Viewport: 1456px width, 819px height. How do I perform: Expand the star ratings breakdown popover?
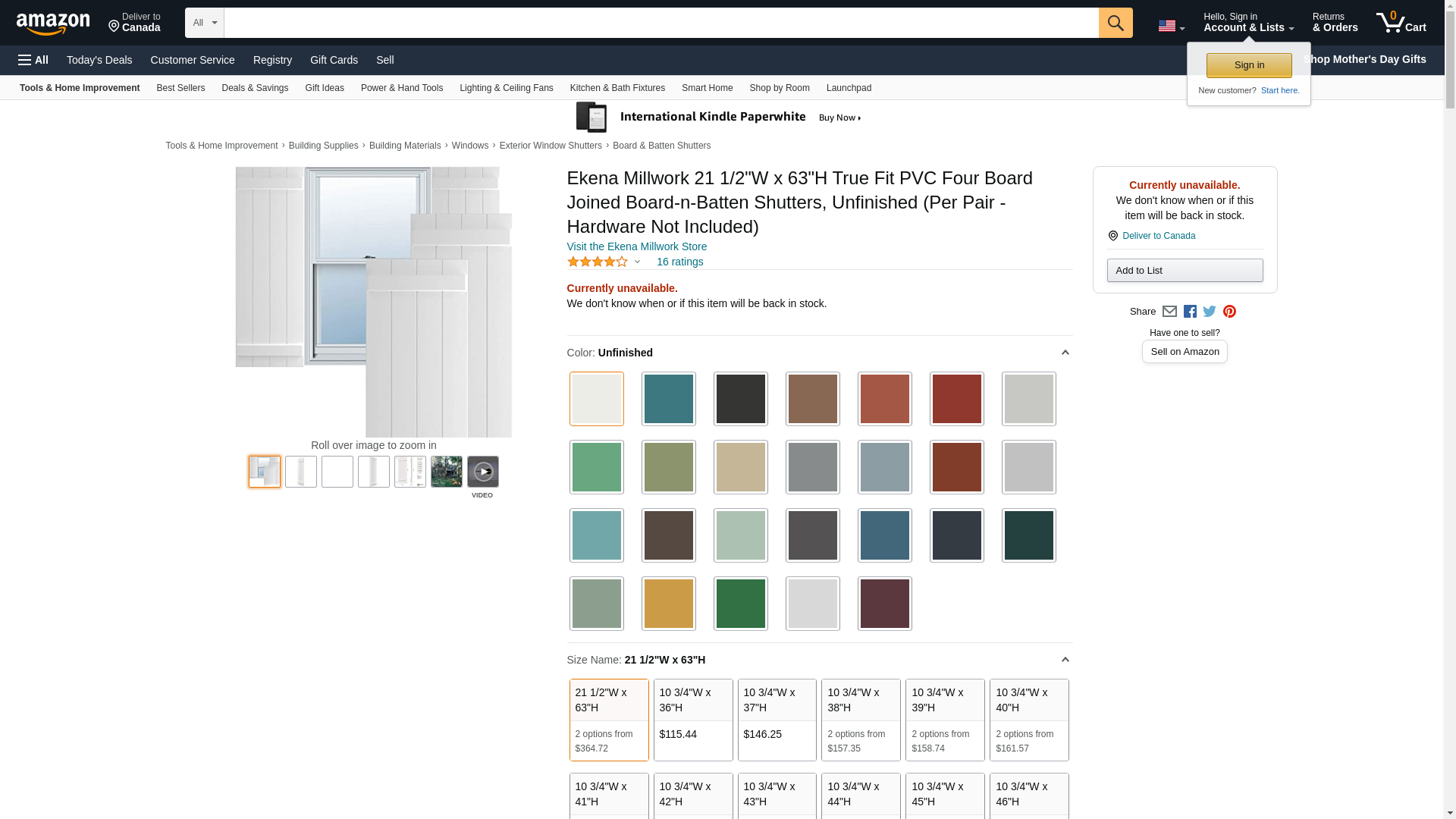[x=637, y=262]
